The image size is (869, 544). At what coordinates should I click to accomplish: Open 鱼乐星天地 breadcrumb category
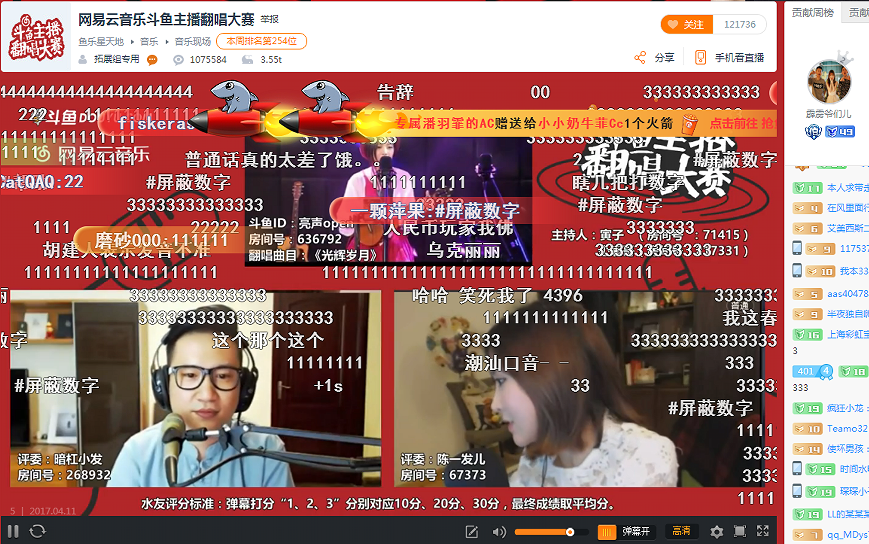pos(101,42)
